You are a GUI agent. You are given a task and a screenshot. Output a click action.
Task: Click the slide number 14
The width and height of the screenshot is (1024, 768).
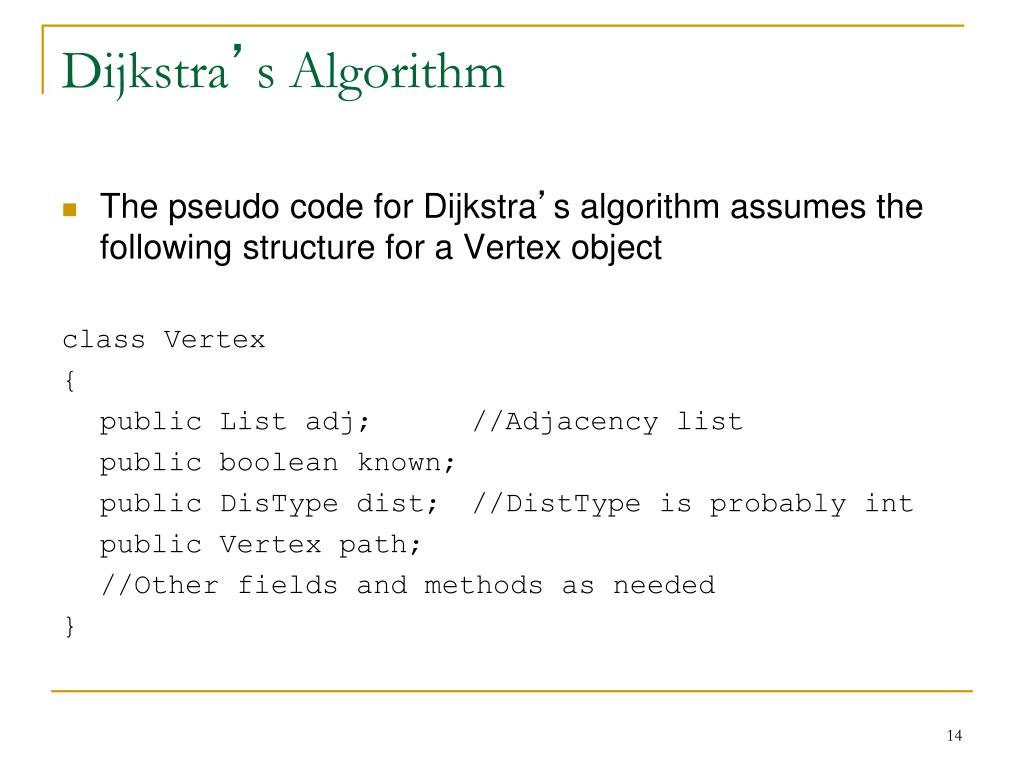[x=954, y=736]
